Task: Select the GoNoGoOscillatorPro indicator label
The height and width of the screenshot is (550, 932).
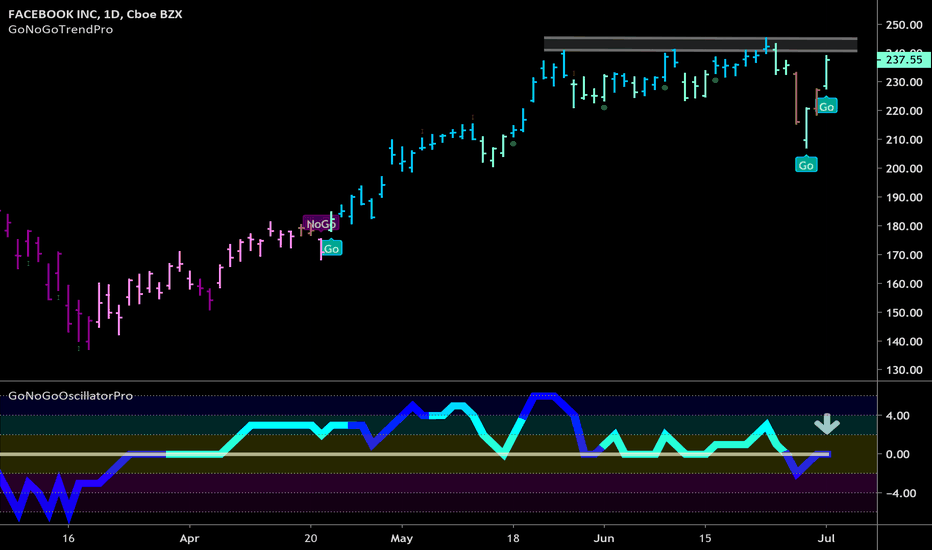Action: click(71, 395)
